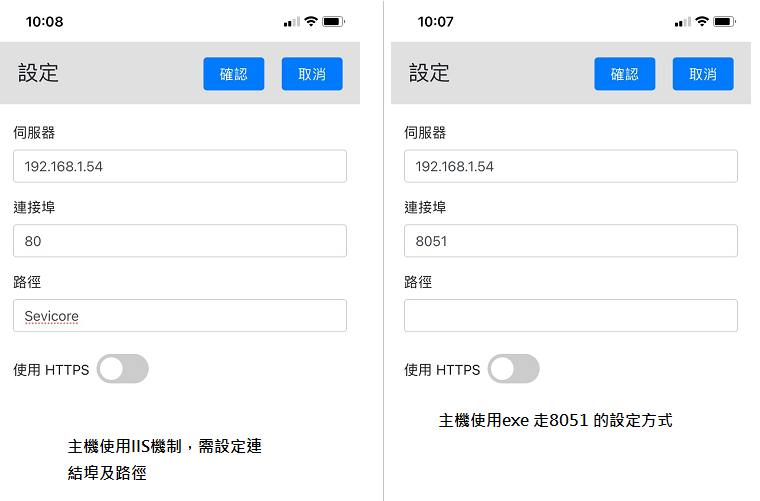Click the battery icon in the 10:08 status bar
The image size is (760, 501).
(333, 21)
